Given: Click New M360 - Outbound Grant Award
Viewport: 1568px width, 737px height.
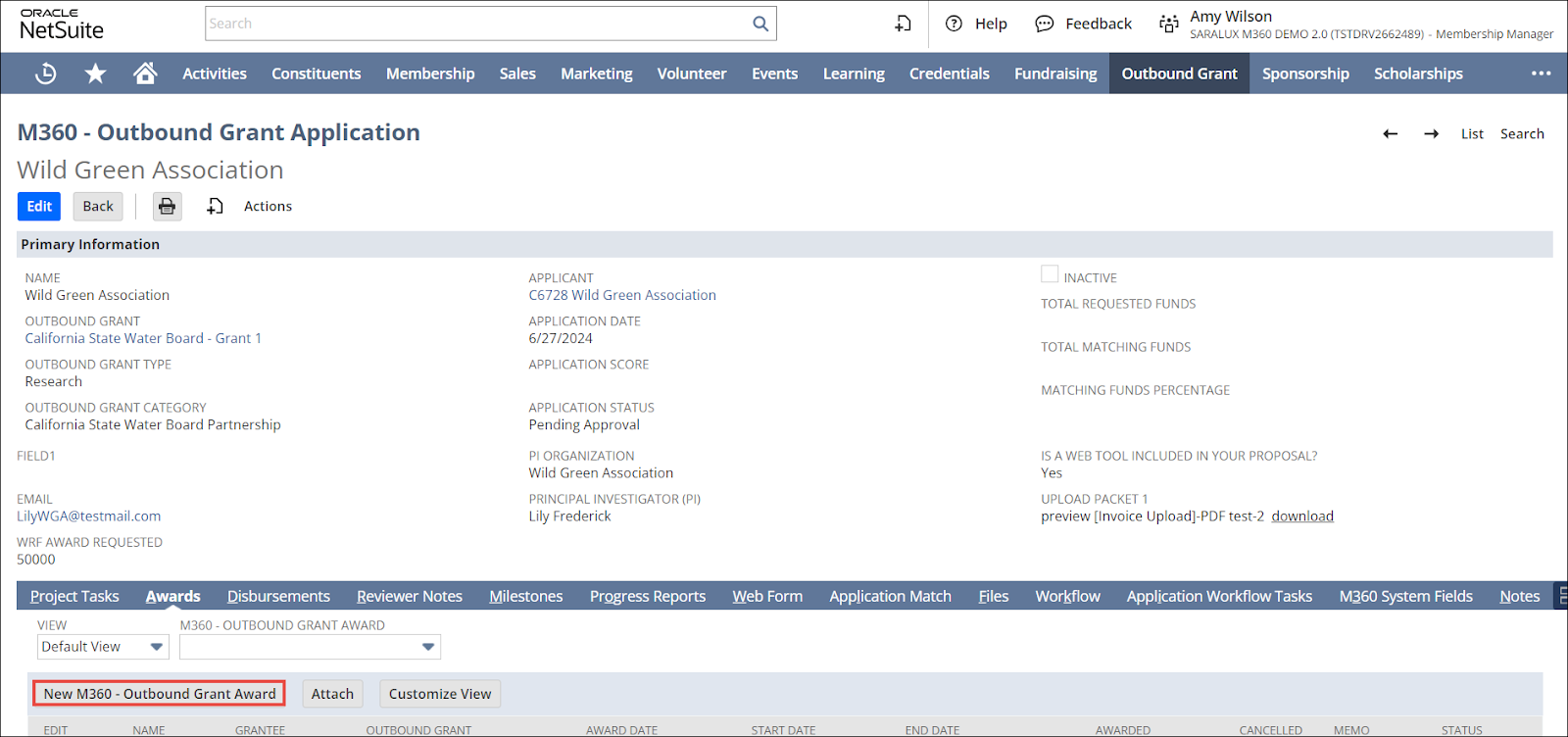Looking at the screenshot, I should (x=160, y=694).
